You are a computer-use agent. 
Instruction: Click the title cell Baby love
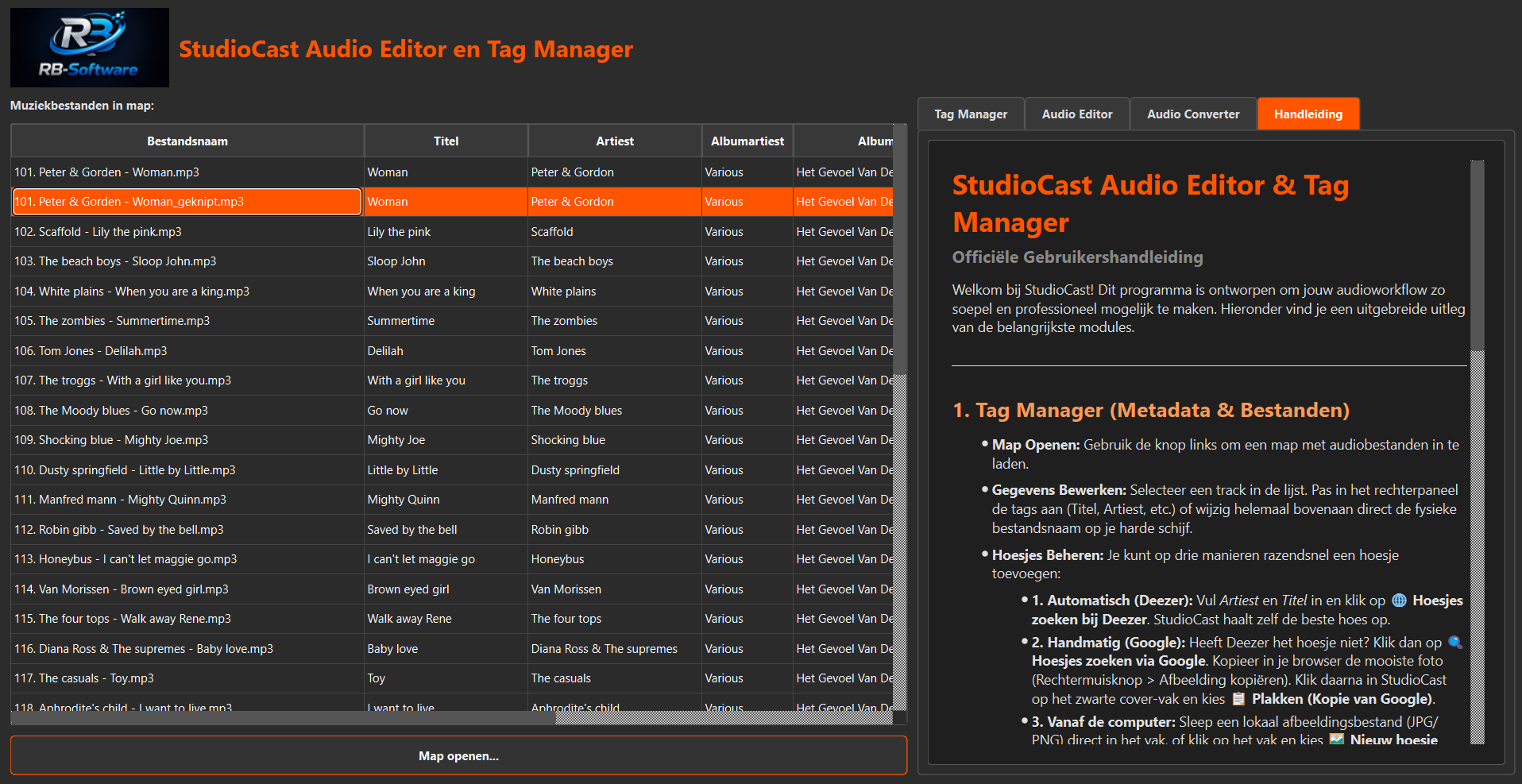[446, 648]
